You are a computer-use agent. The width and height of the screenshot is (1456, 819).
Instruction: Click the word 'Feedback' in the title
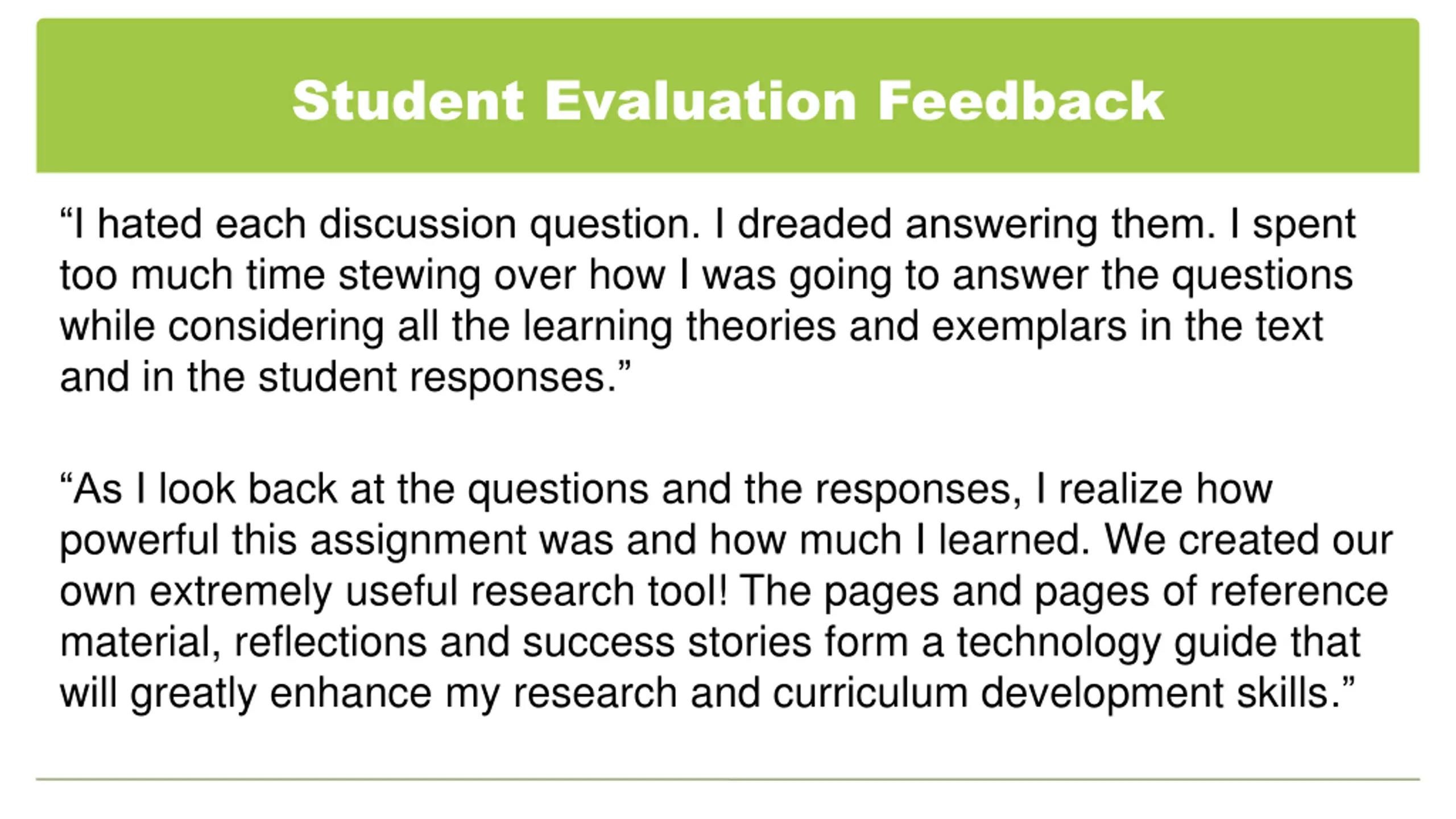pos(1021,101)
